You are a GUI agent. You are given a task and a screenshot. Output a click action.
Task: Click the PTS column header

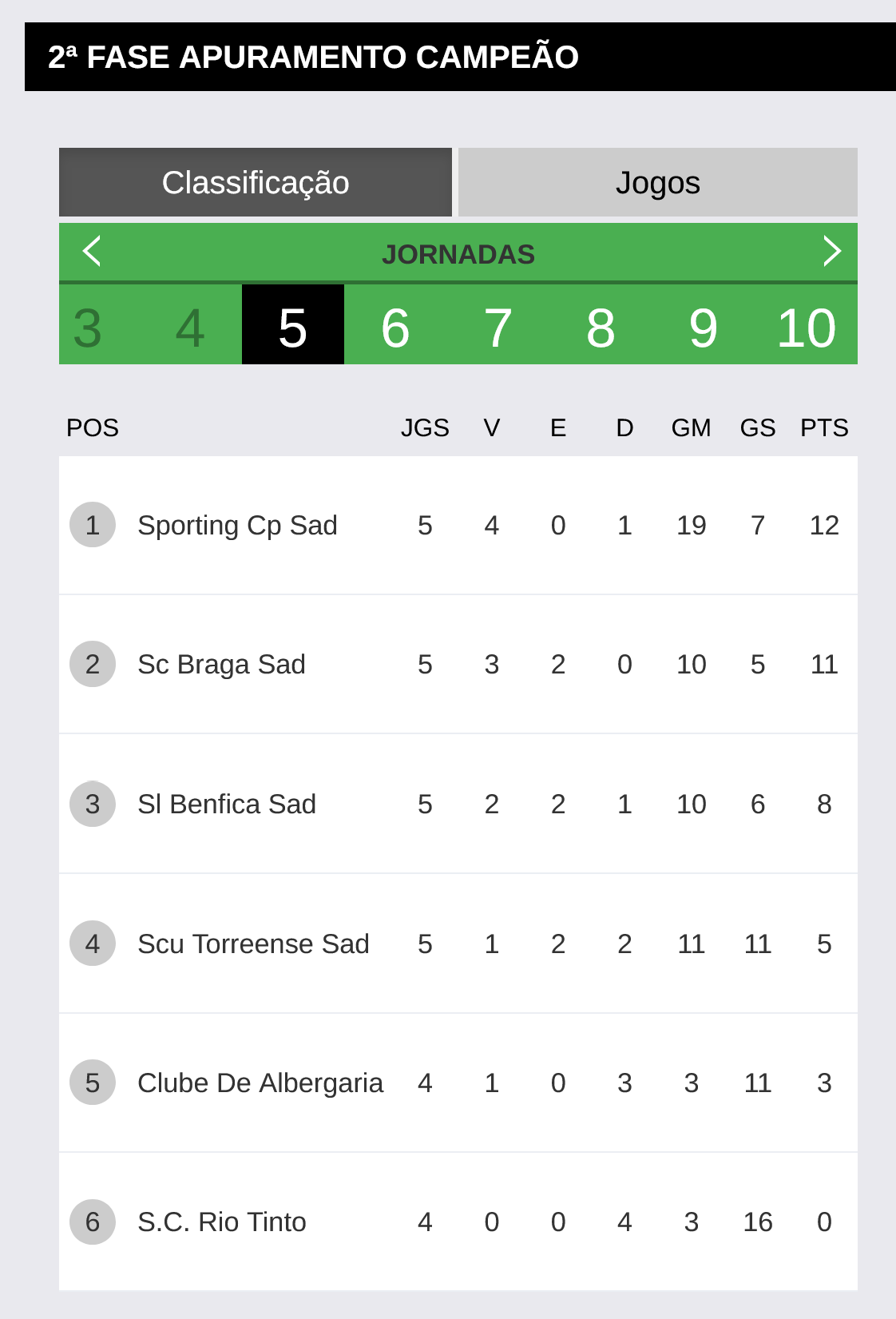tap(824, 428)
